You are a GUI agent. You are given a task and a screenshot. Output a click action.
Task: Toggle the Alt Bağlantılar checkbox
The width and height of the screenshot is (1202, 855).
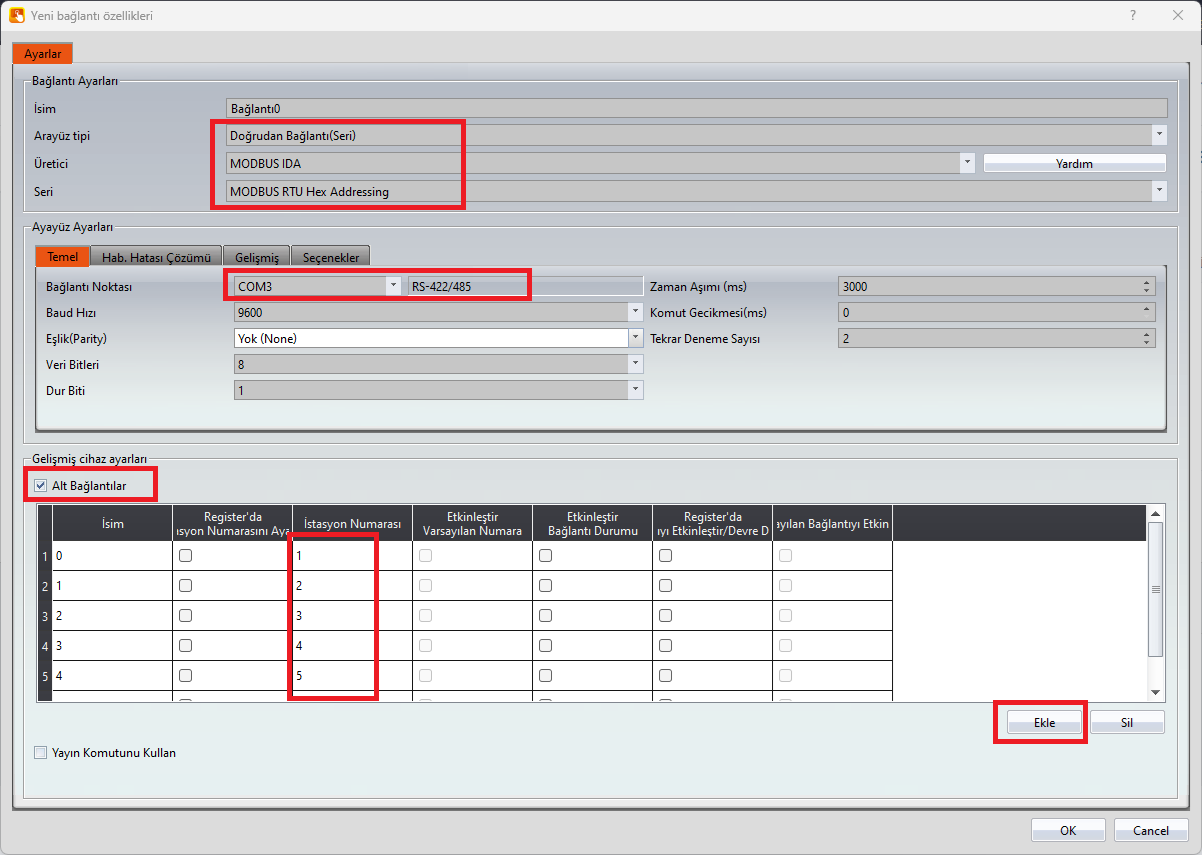click(40, 486)
